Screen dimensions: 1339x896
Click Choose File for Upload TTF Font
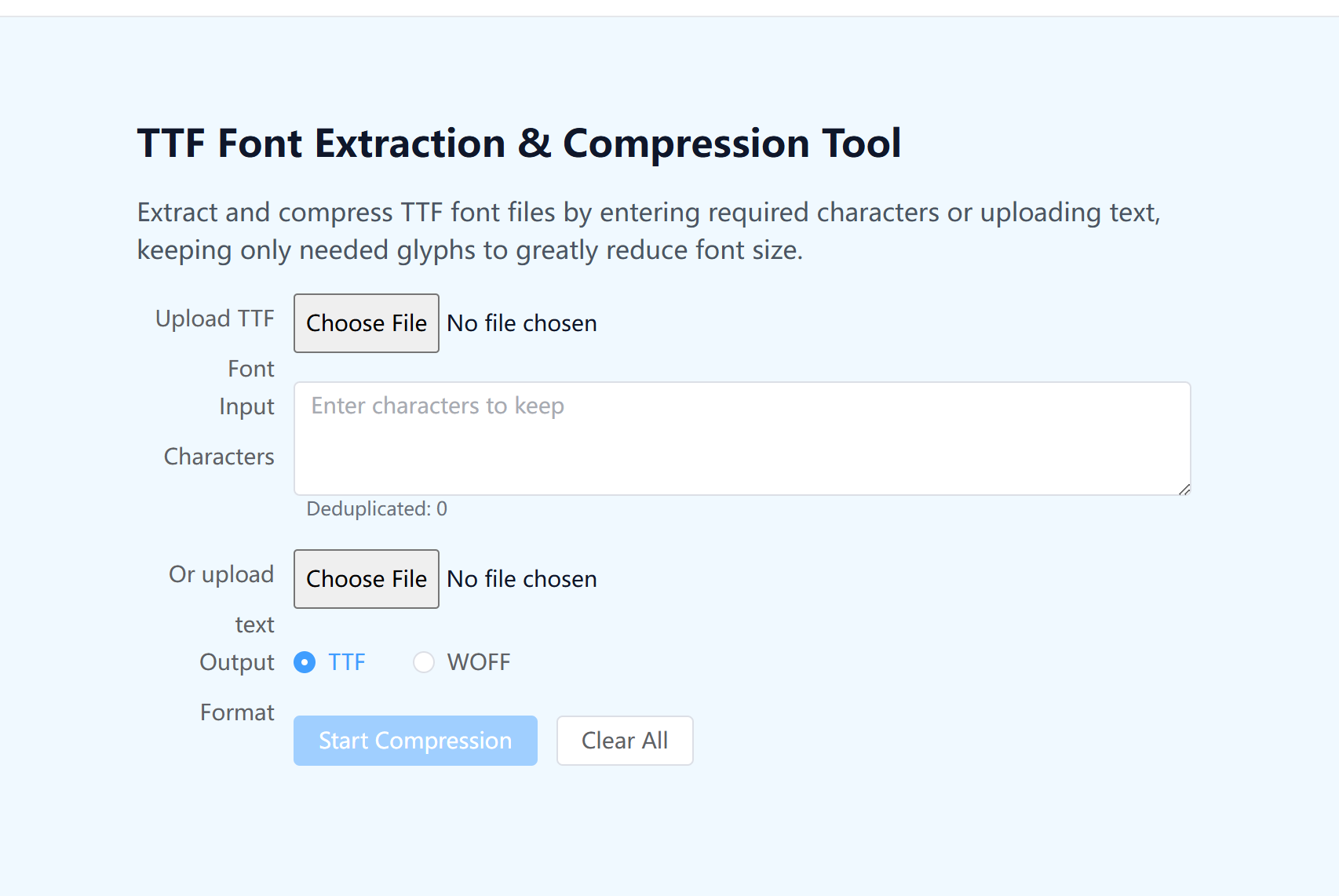366,323
